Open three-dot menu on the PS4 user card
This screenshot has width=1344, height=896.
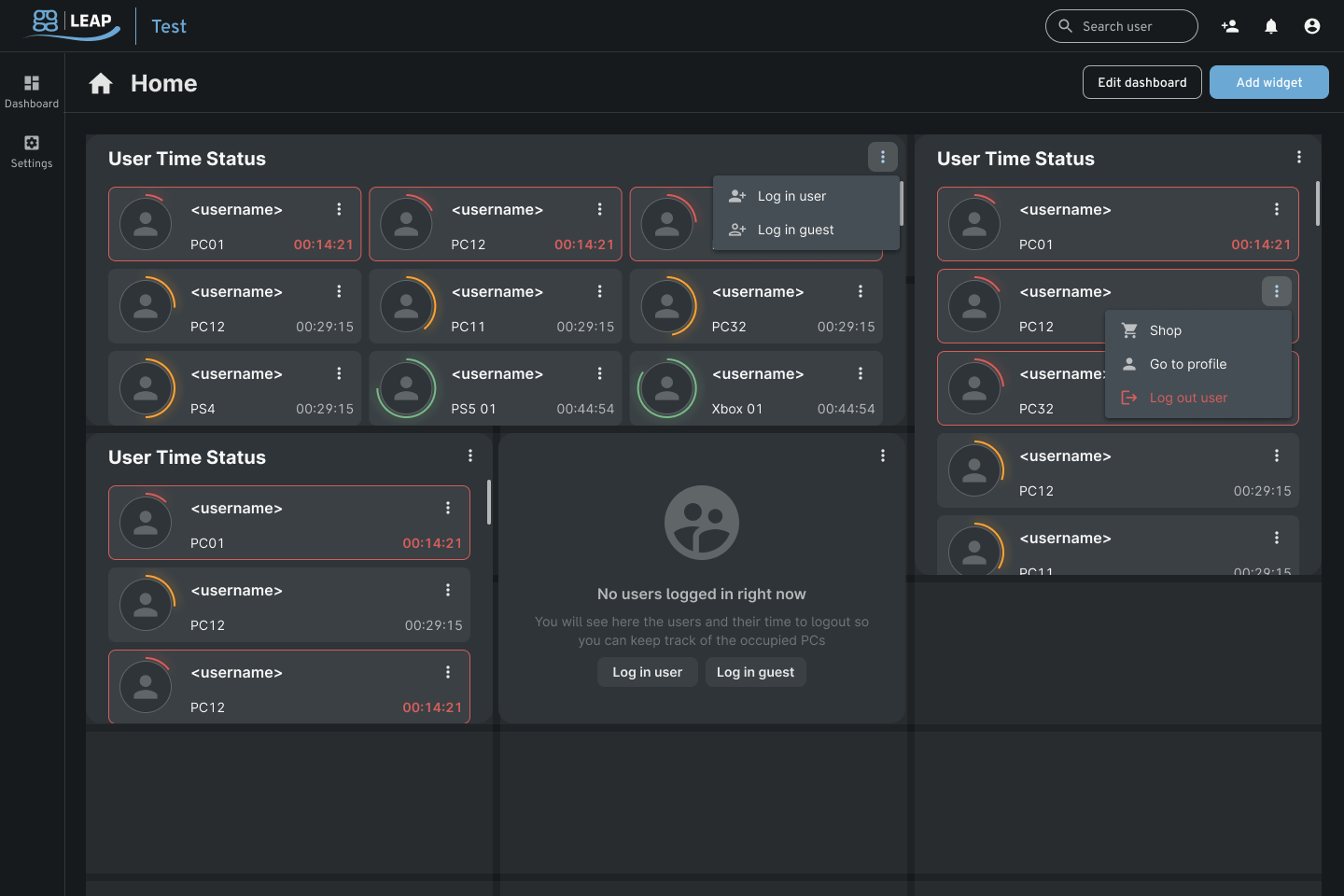[339, 373]
